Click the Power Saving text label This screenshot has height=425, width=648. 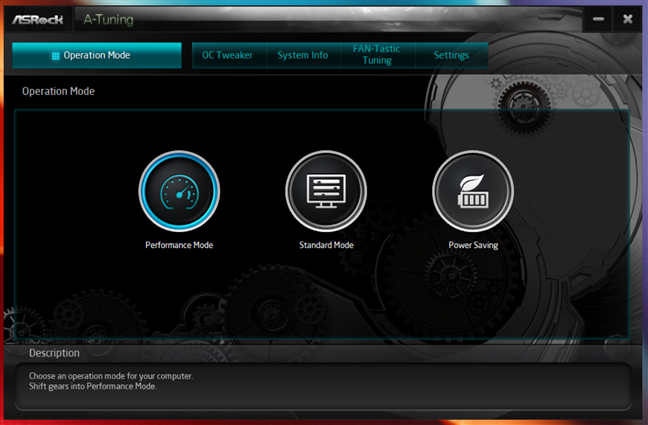tap(473, 245)
